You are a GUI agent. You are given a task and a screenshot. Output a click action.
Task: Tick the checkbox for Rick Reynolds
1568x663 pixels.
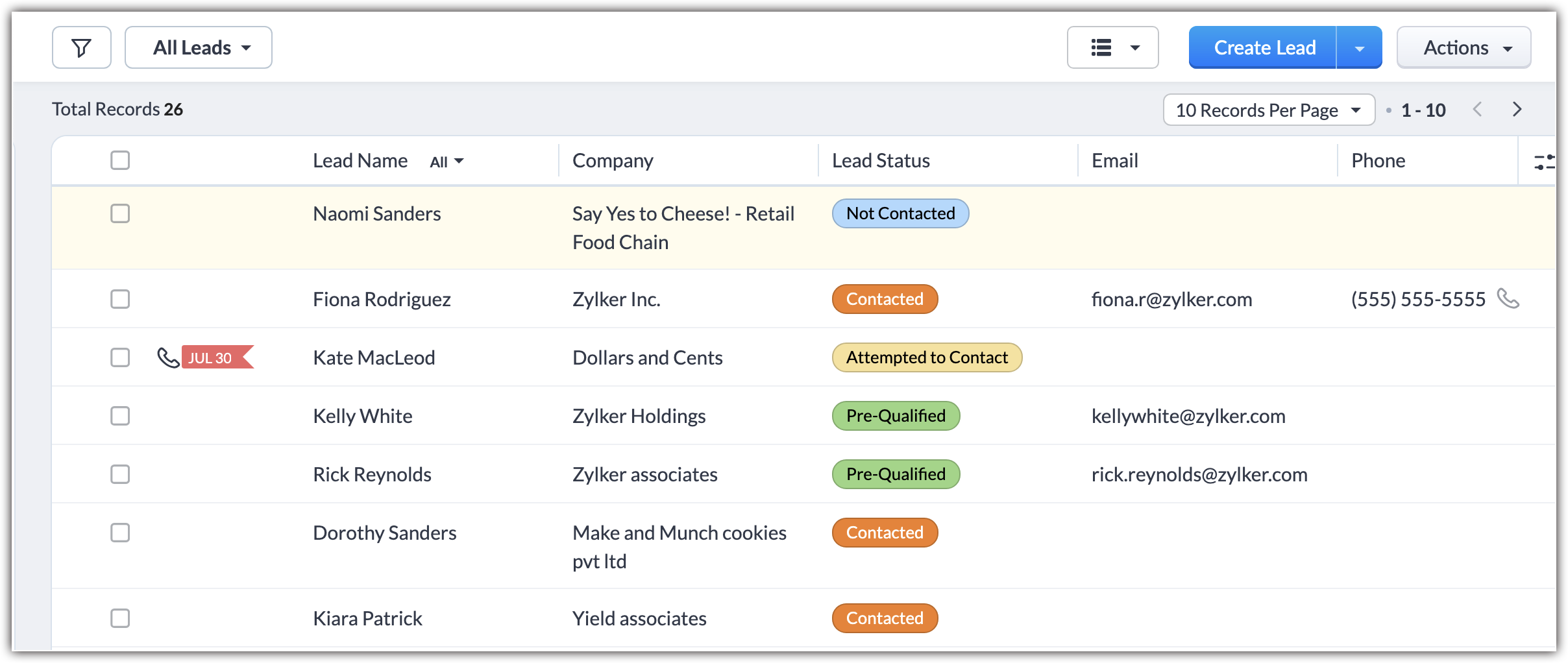(120, 474)
